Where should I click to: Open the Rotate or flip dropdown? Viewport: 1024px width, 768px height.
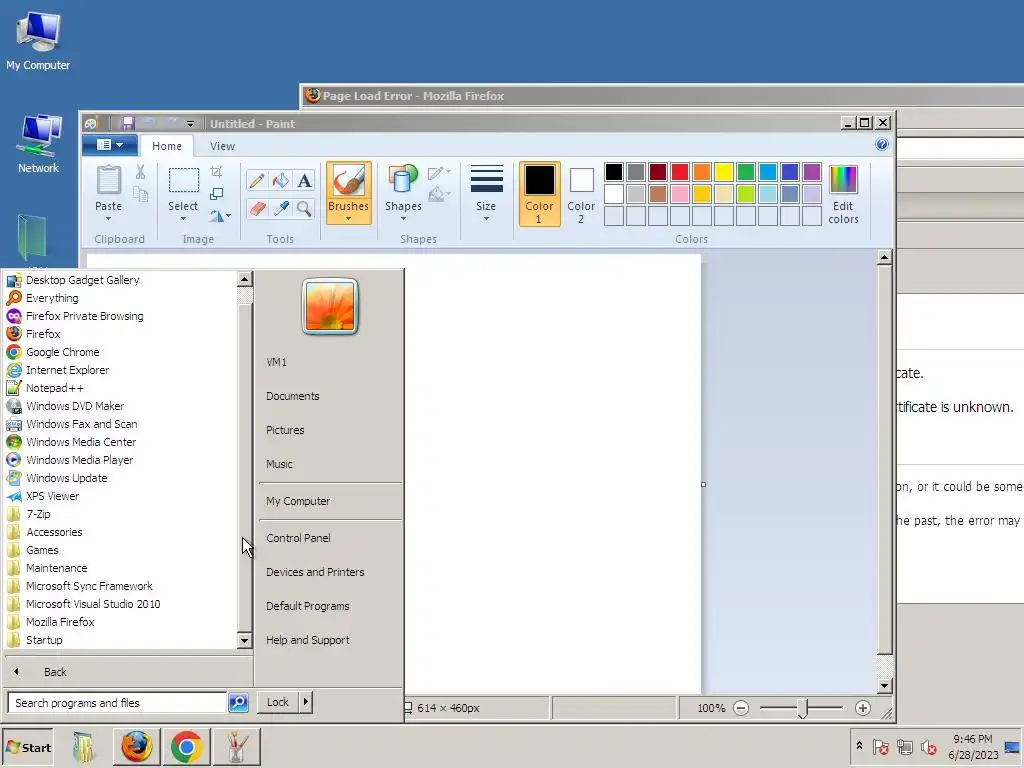(221, 216)
